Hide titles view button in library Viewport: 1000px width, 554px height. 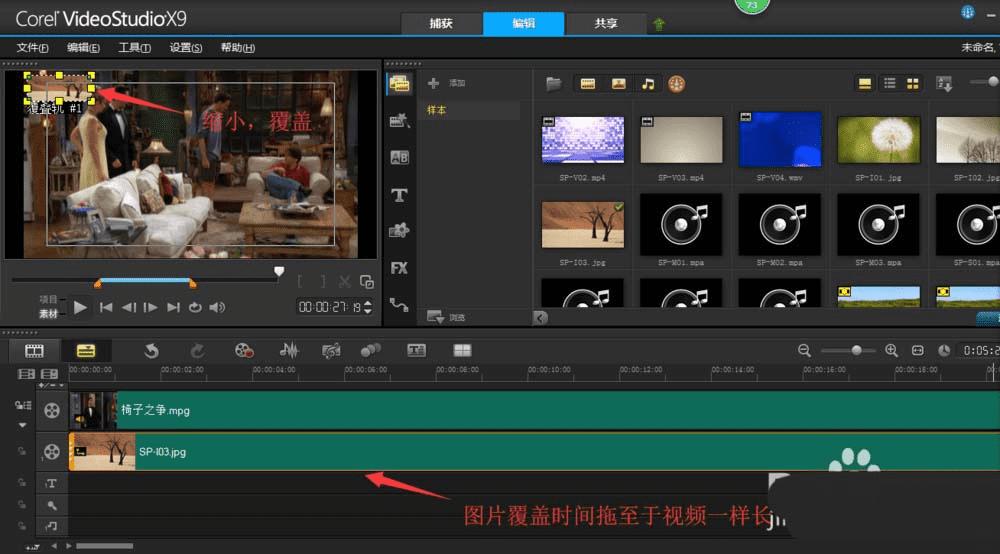coord(865,84)
